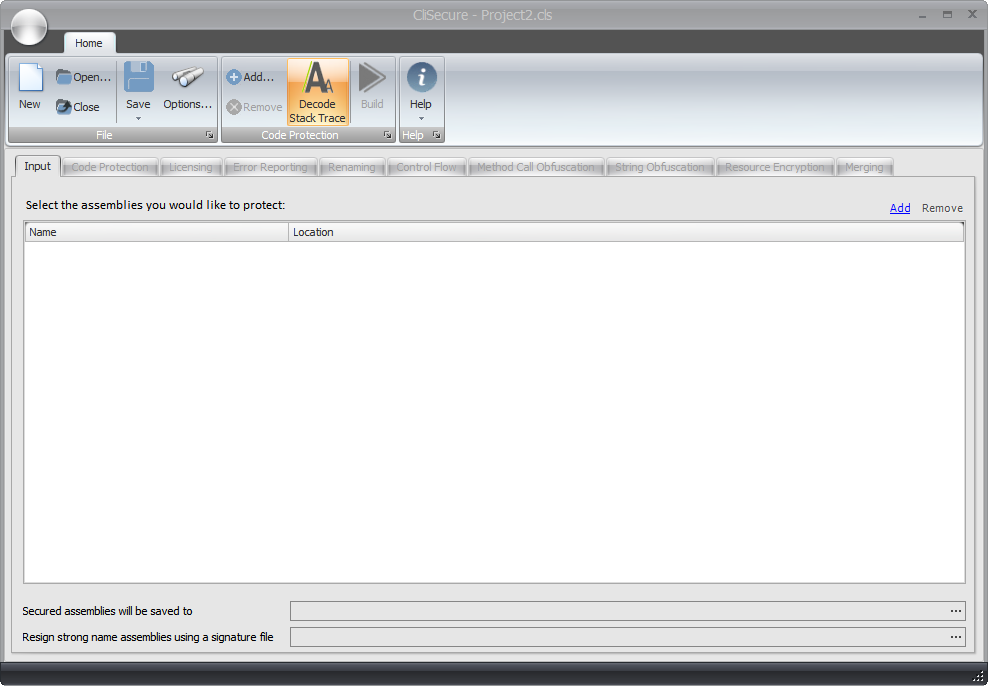This screenshot has width=988, height=686.
Task: Select the Home ribbon tab
Action: coord(89,43)
